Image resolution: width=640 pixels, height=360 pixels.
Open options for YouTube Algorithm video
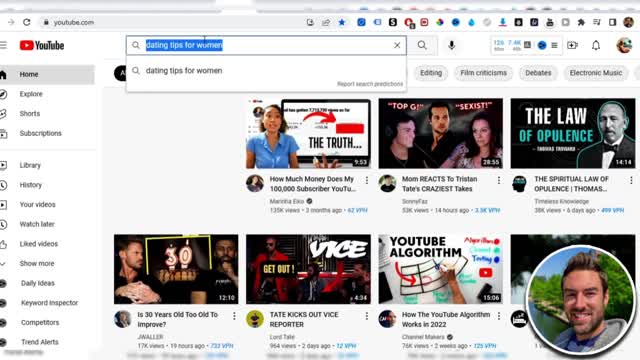point(499,316)
